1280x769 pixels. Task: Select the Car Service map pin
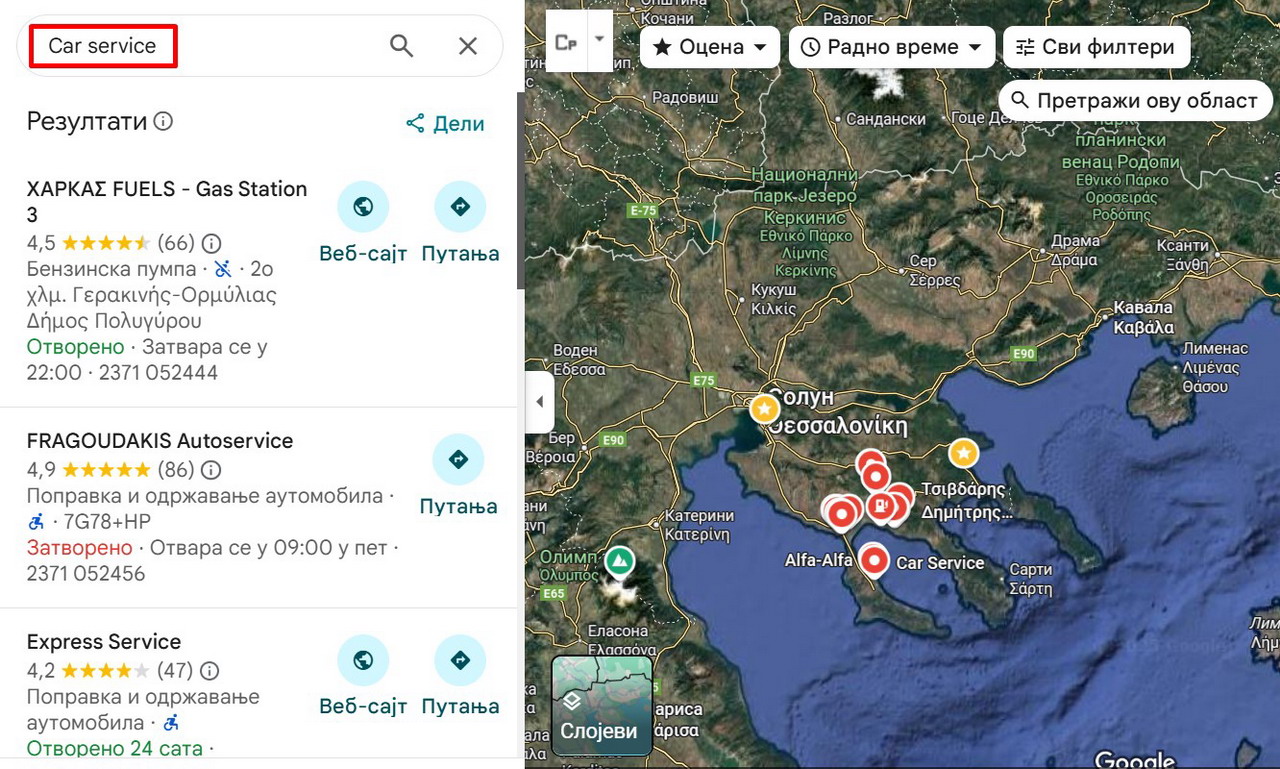point(875,561)
